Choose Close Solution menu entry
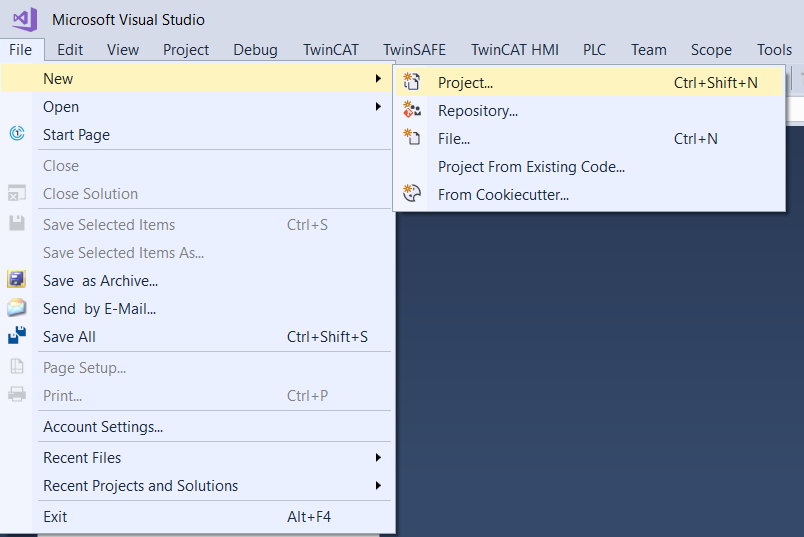 198,193
